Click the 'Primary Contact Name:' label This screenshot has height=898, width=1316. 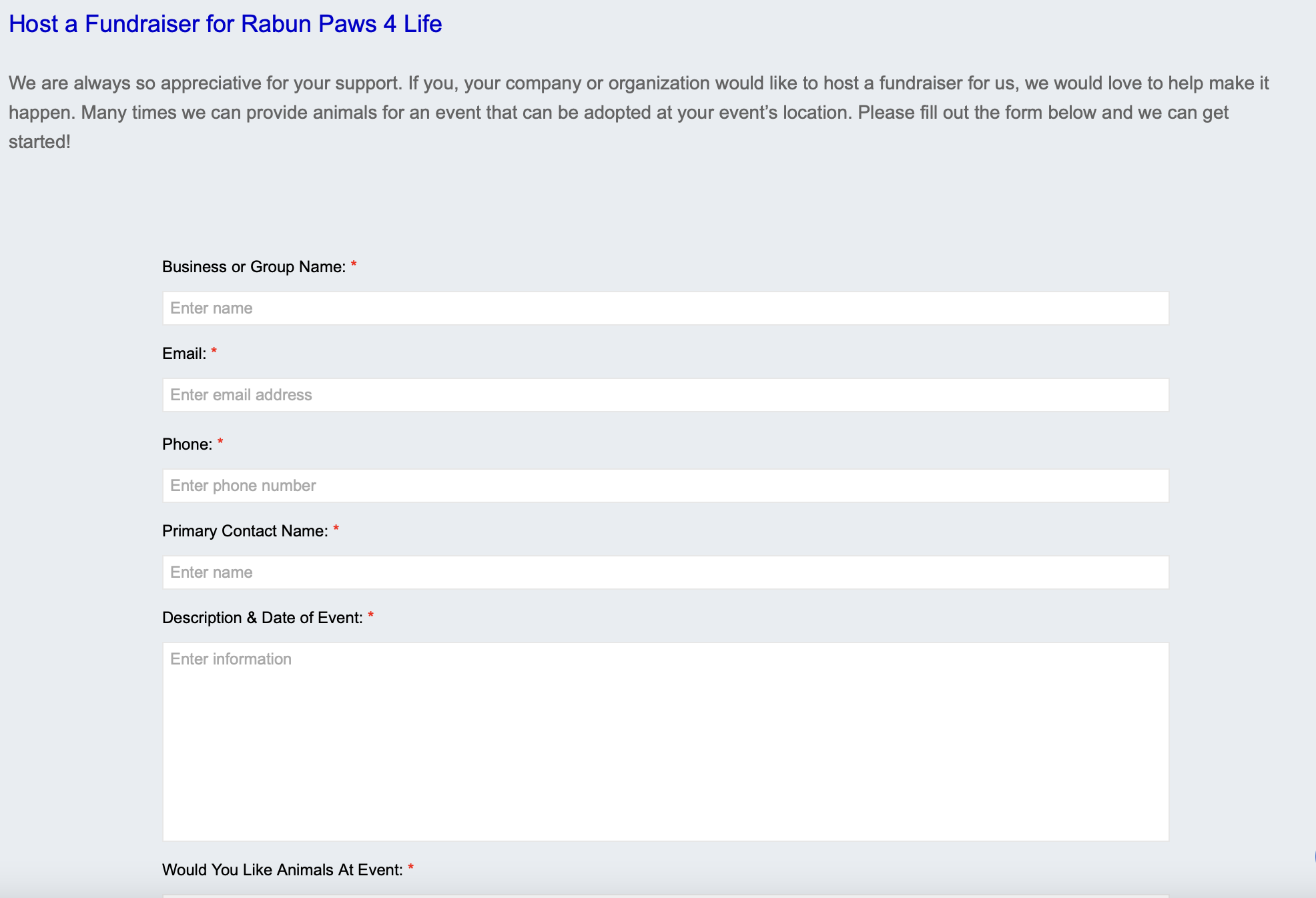pyautogui.click(x=245, y=531)
